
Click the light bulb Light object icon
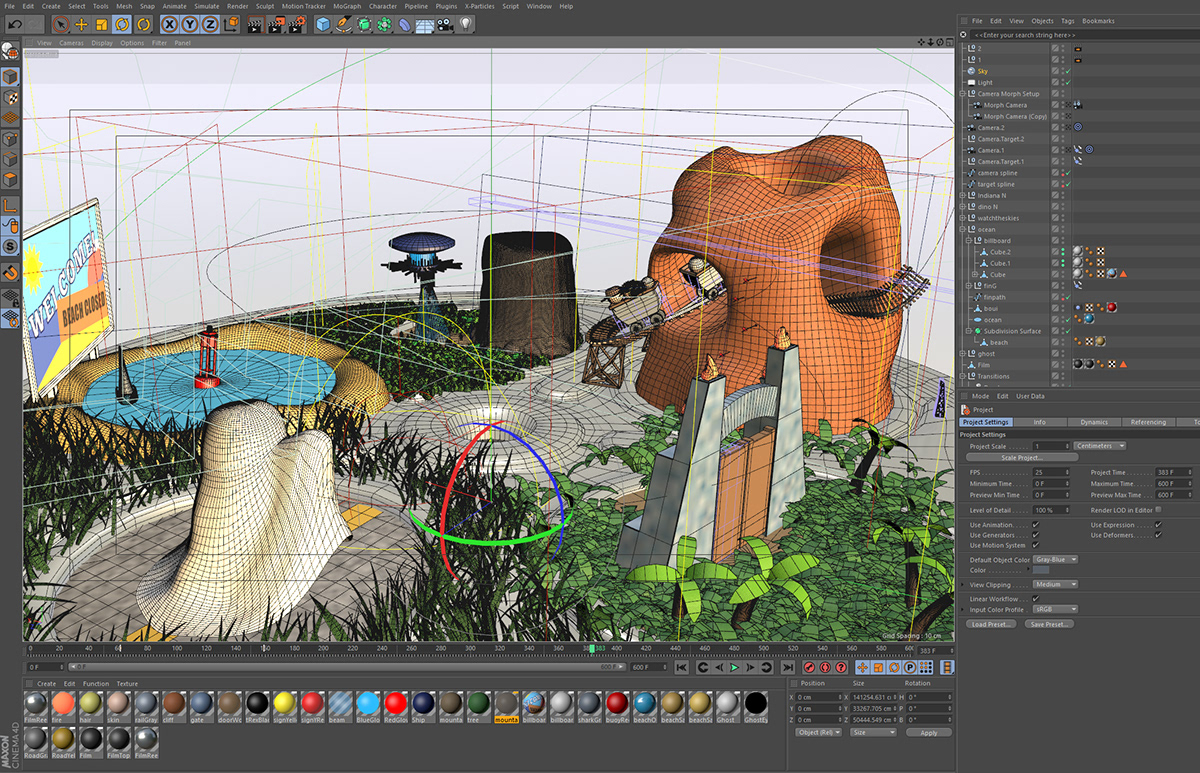[x=465, y=24]
